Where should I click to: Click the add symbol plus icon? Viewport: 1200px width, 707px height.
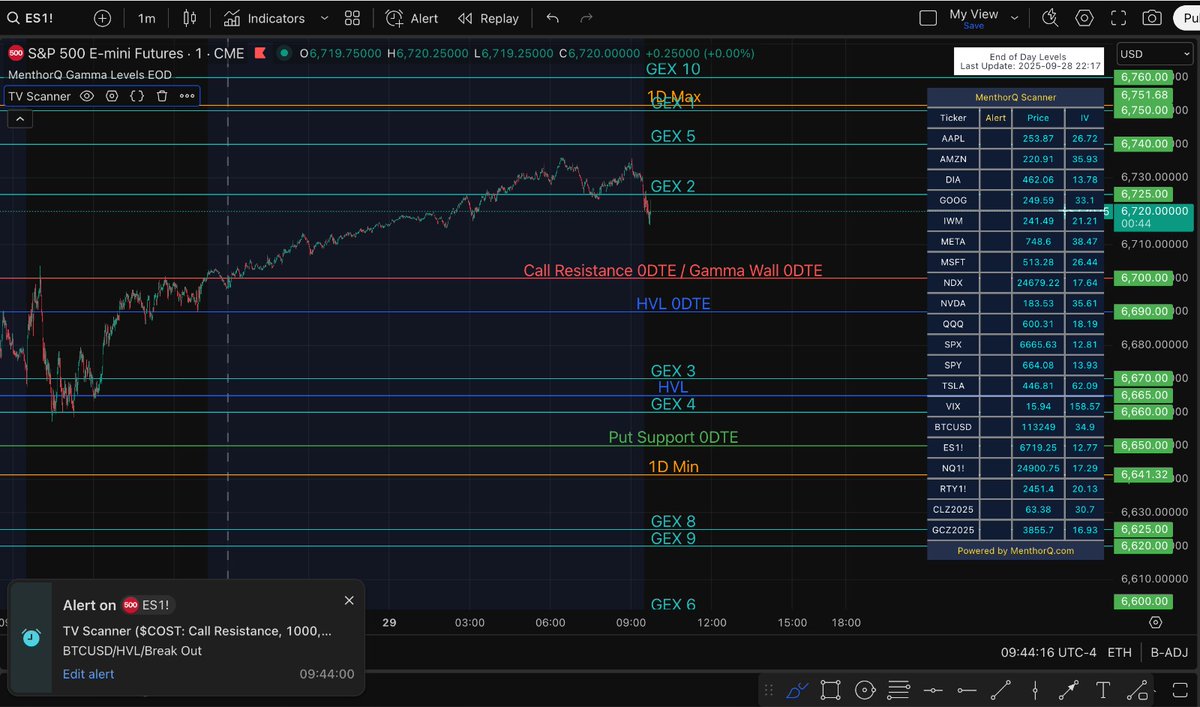103,18
